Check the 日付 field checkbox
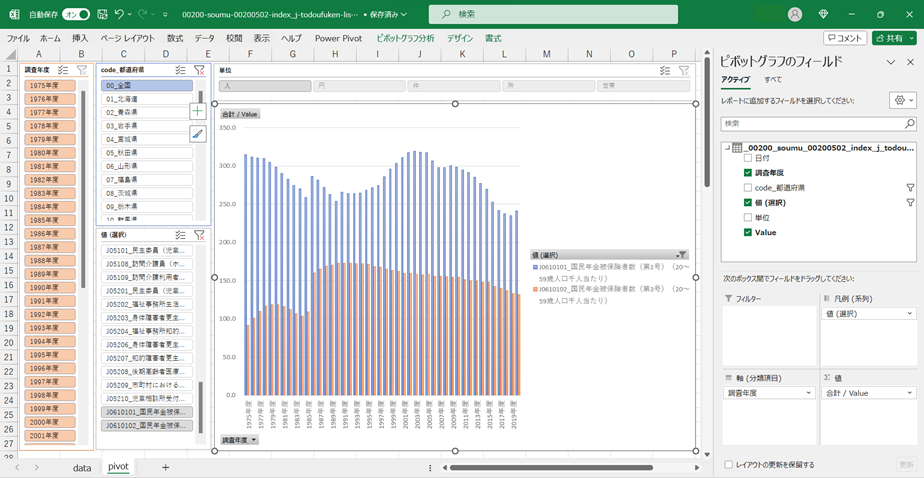The height and width of the screenshot is (478, 924). [x=748, y=158]
